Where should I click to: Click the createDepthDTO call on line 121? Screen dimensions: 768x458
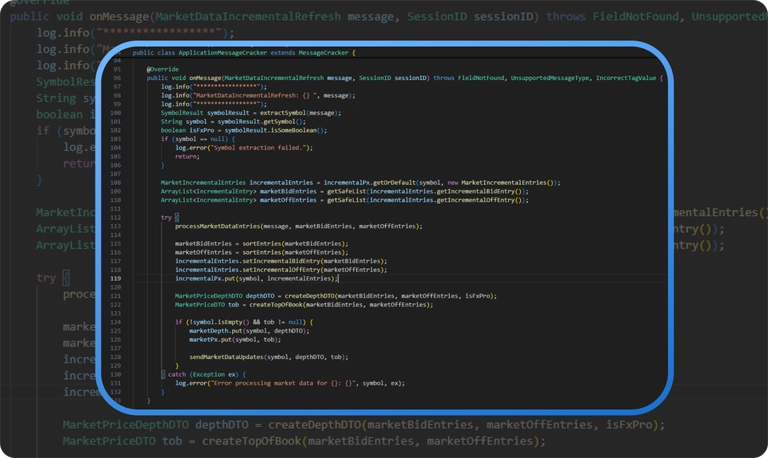390,296
